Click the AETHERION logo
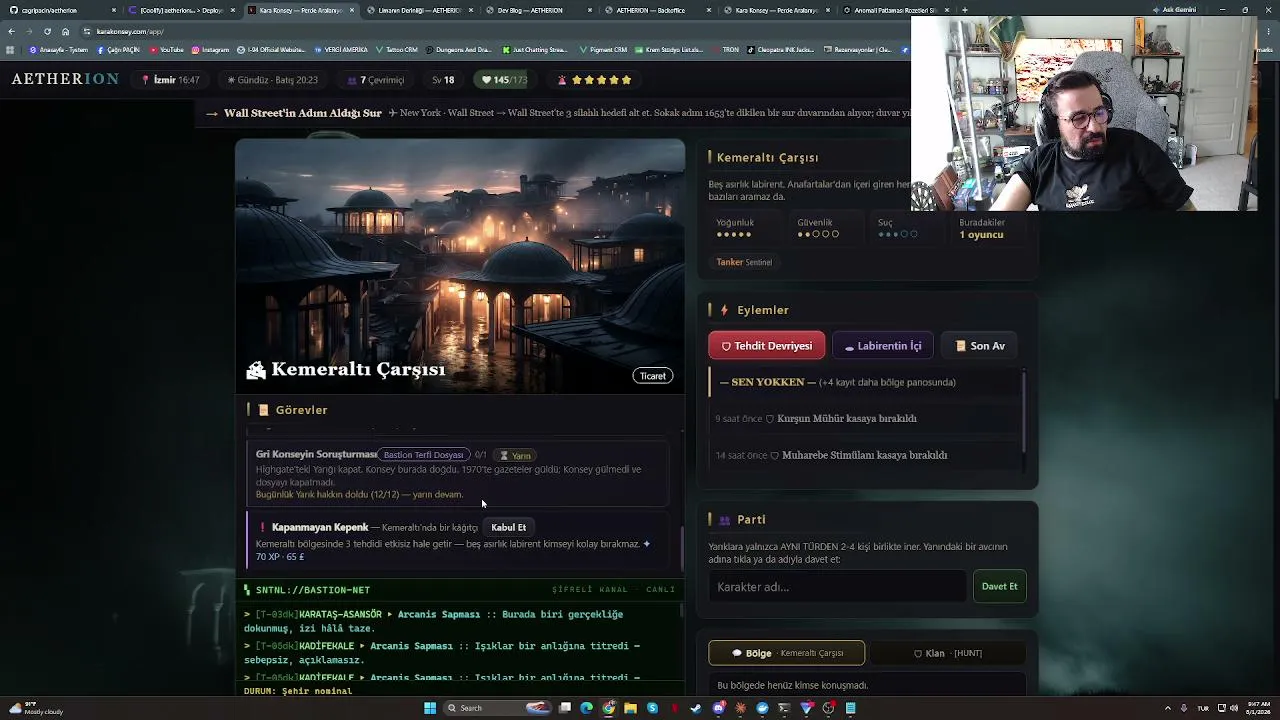This screenshot has width=1280, height=720. pyautogui.click(x=65, y=79)
